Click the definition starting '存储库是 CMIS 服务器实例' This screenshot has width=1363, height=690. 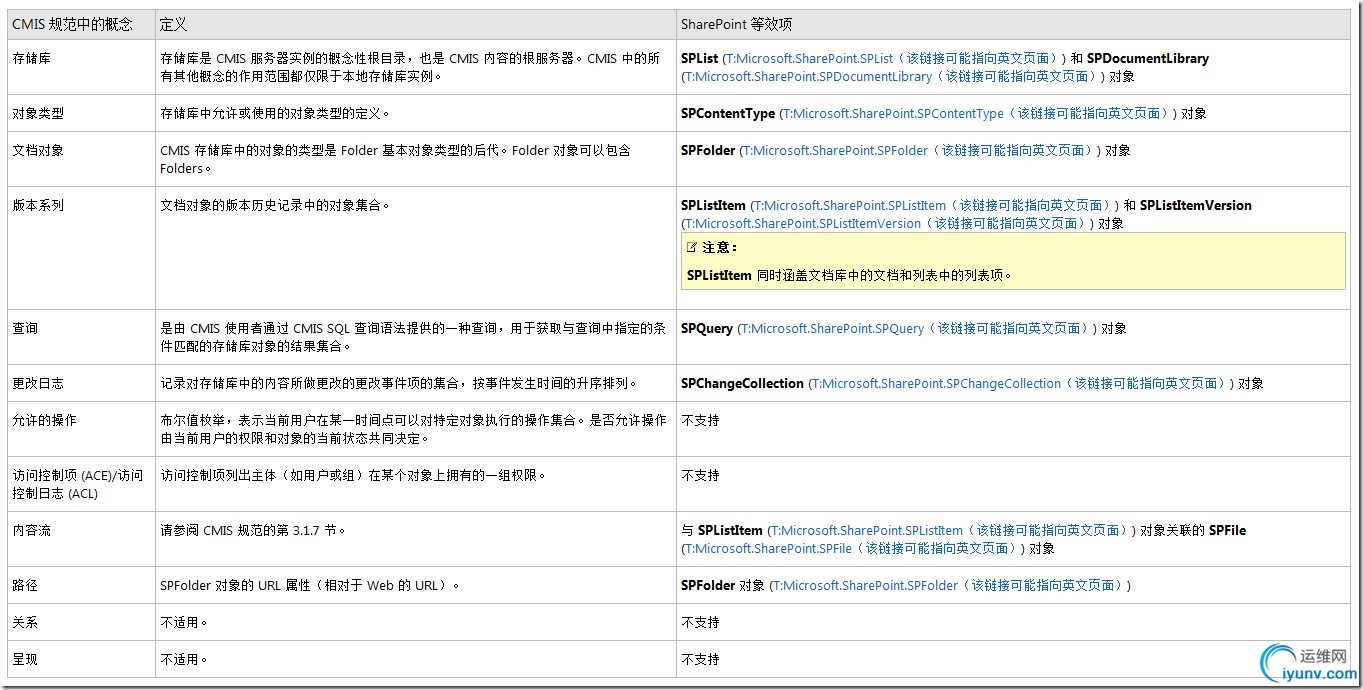point(411,68)
